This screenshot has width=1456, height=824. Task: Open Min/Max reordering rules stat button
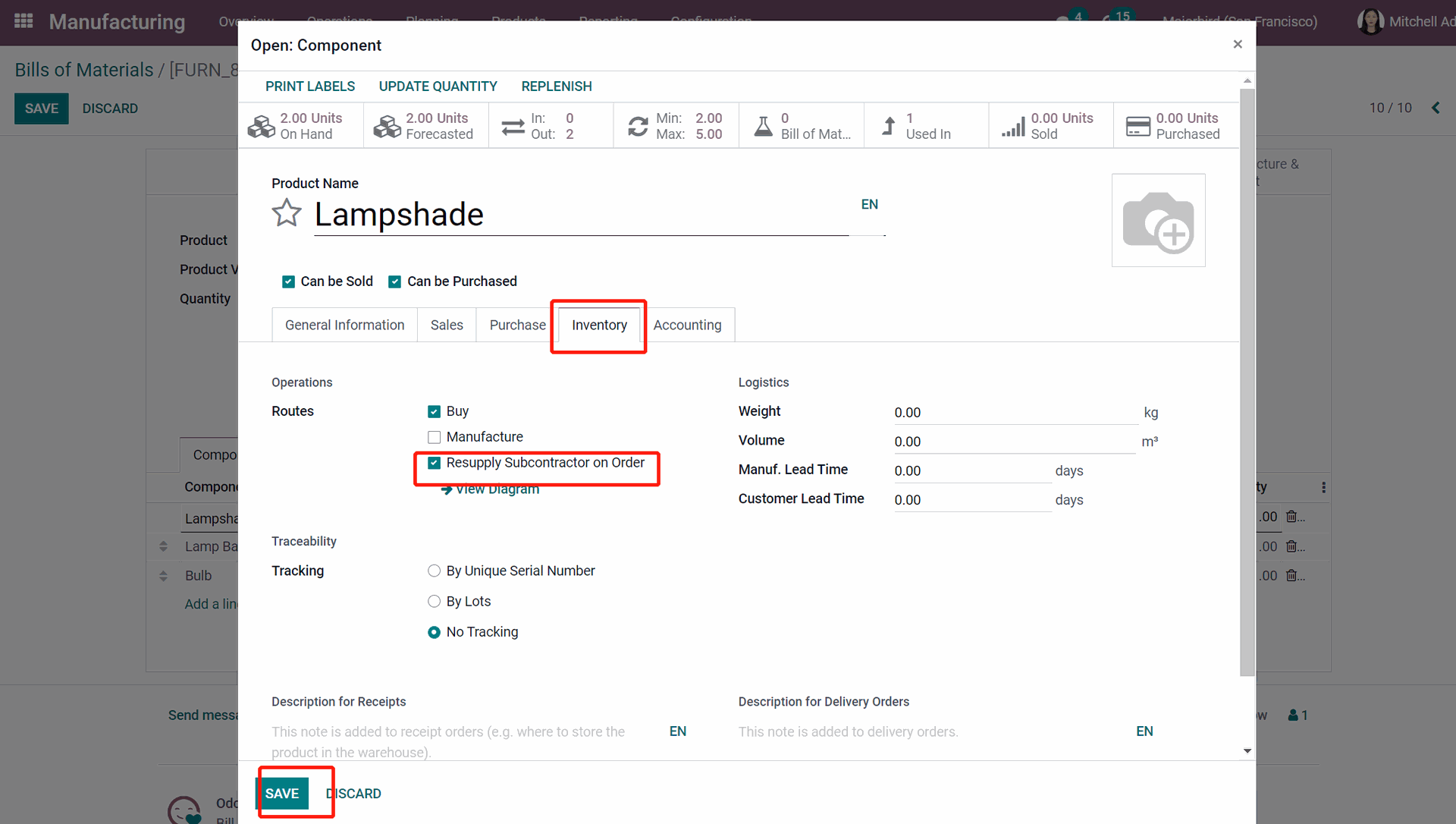click(x=676, y=126)
